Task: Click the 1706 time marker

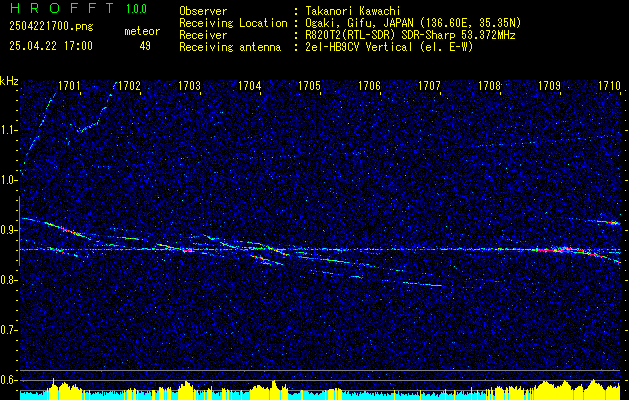Action: [x=369, y=85]
